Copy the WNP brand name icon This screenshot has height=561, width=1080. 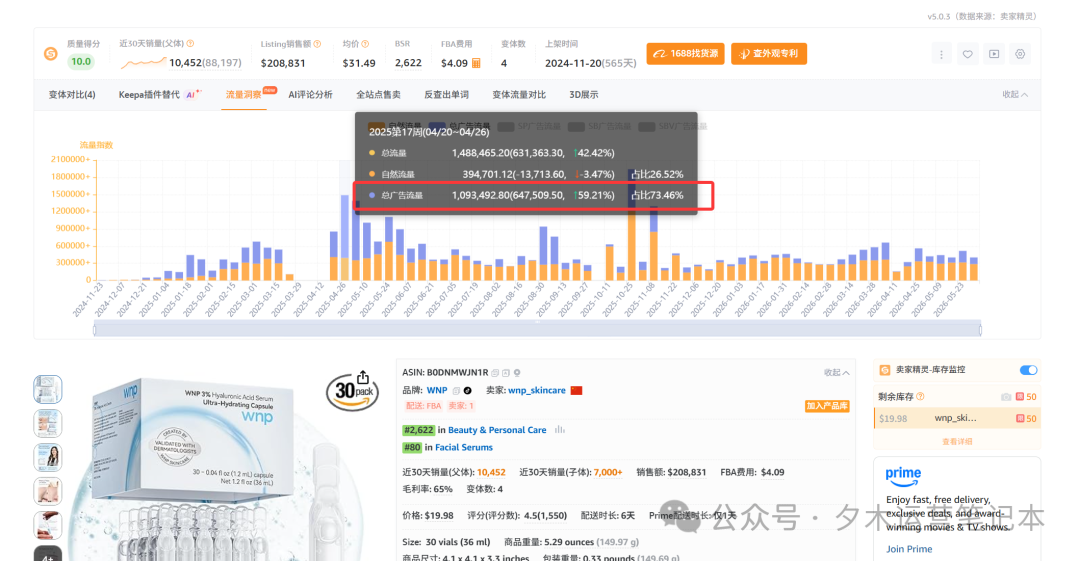click(456, 391)
